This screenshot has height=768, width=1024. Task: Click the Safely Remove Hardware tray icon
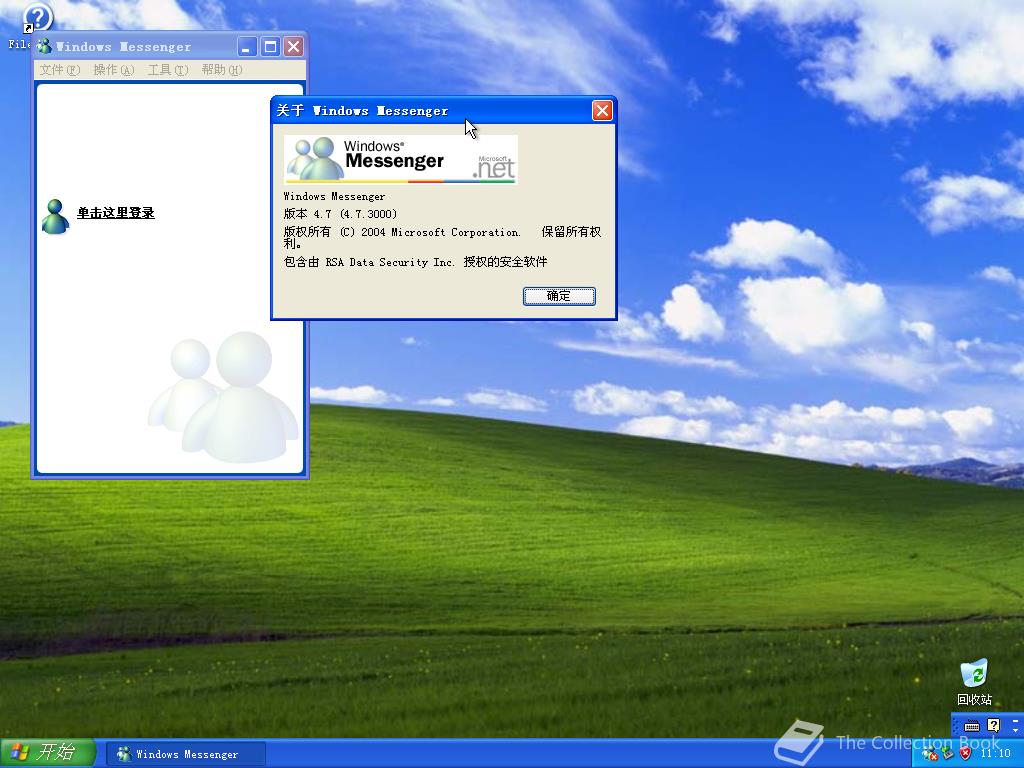point(947,754)
